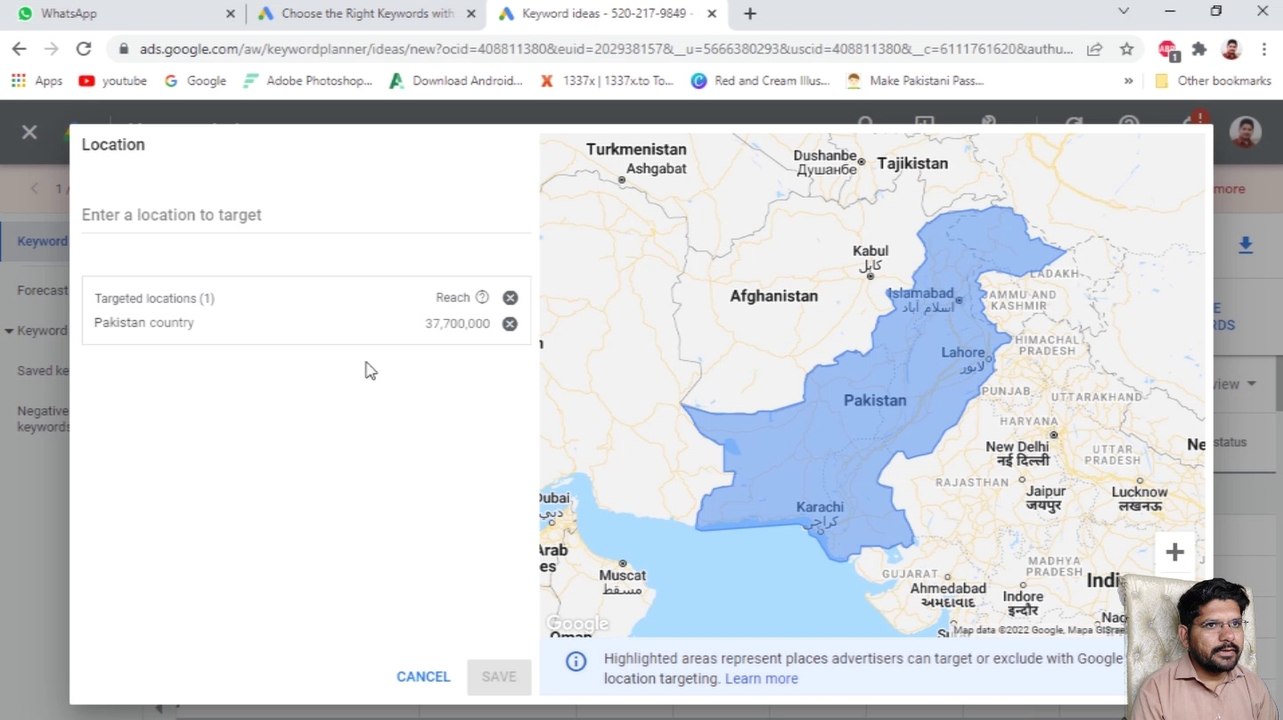Click the 37,700,000 reach value

point(457,323)
